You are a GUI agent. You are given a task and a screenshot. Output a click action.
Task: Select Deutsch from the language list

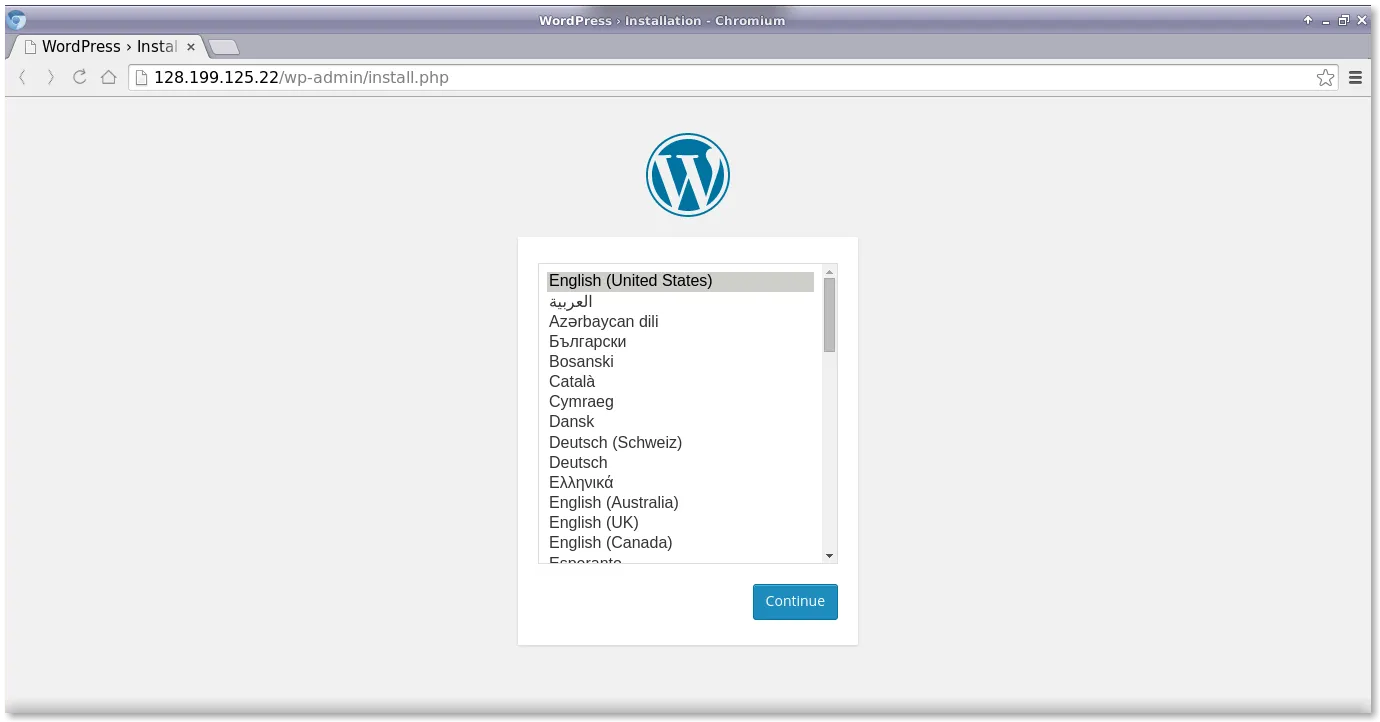point(578,462)
